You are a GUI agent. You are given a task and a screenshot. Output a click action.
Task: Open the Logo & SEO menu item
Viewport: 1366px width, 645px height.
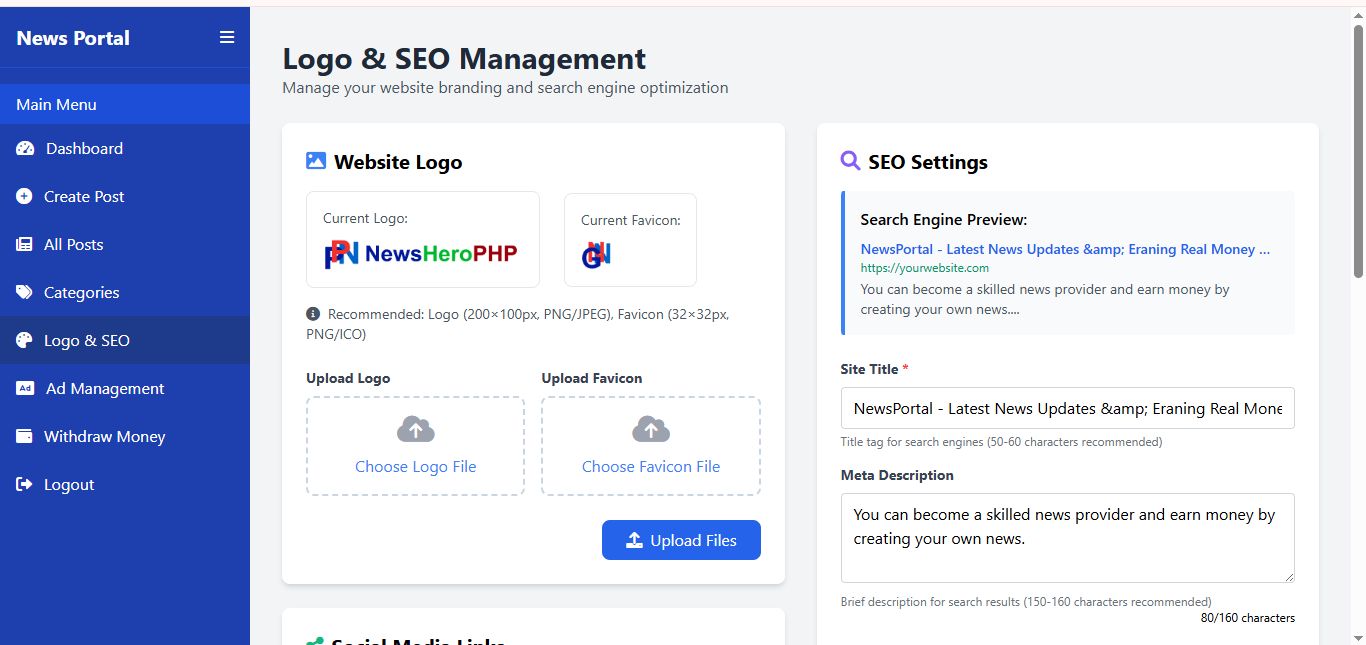tap(87, 341)
